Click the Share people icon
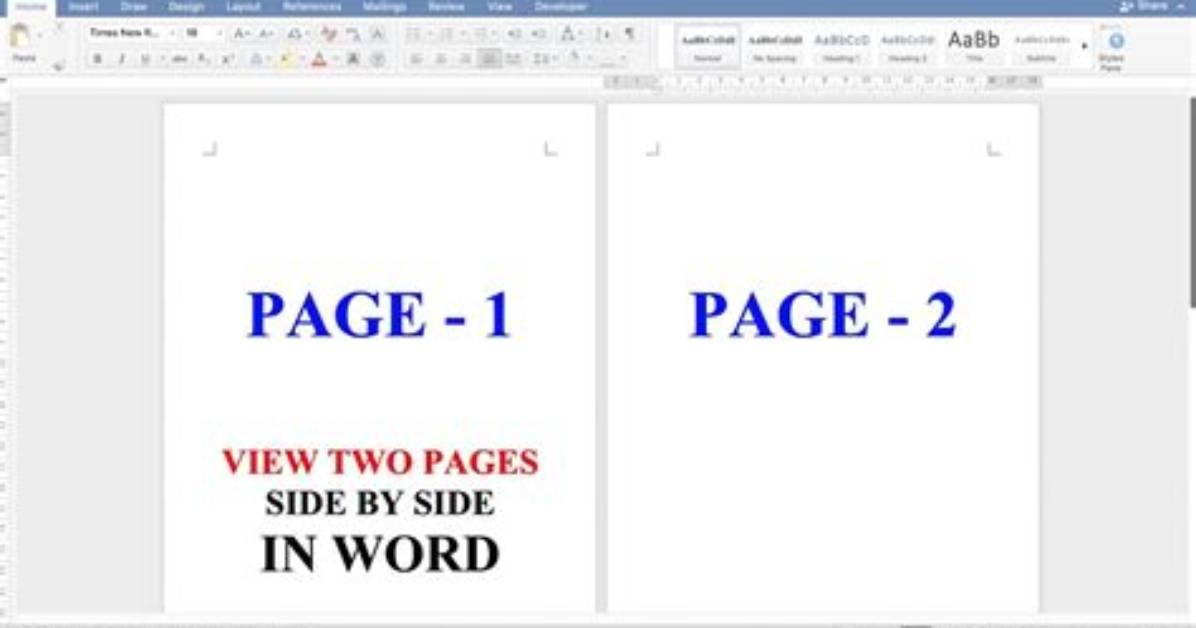Image resolution: width=1196 pixels, height=628 pixels. point(1127,6)
